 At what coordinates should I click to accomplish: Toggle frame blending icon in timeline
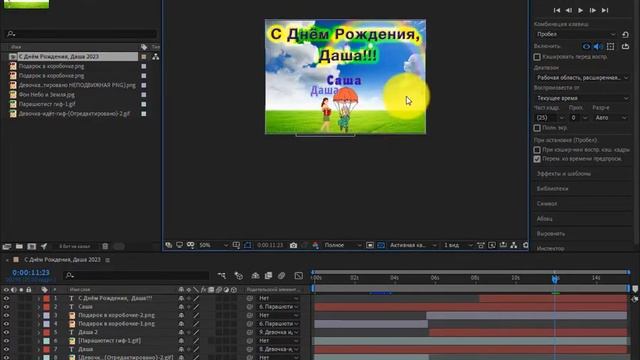[x=268, y=276]
